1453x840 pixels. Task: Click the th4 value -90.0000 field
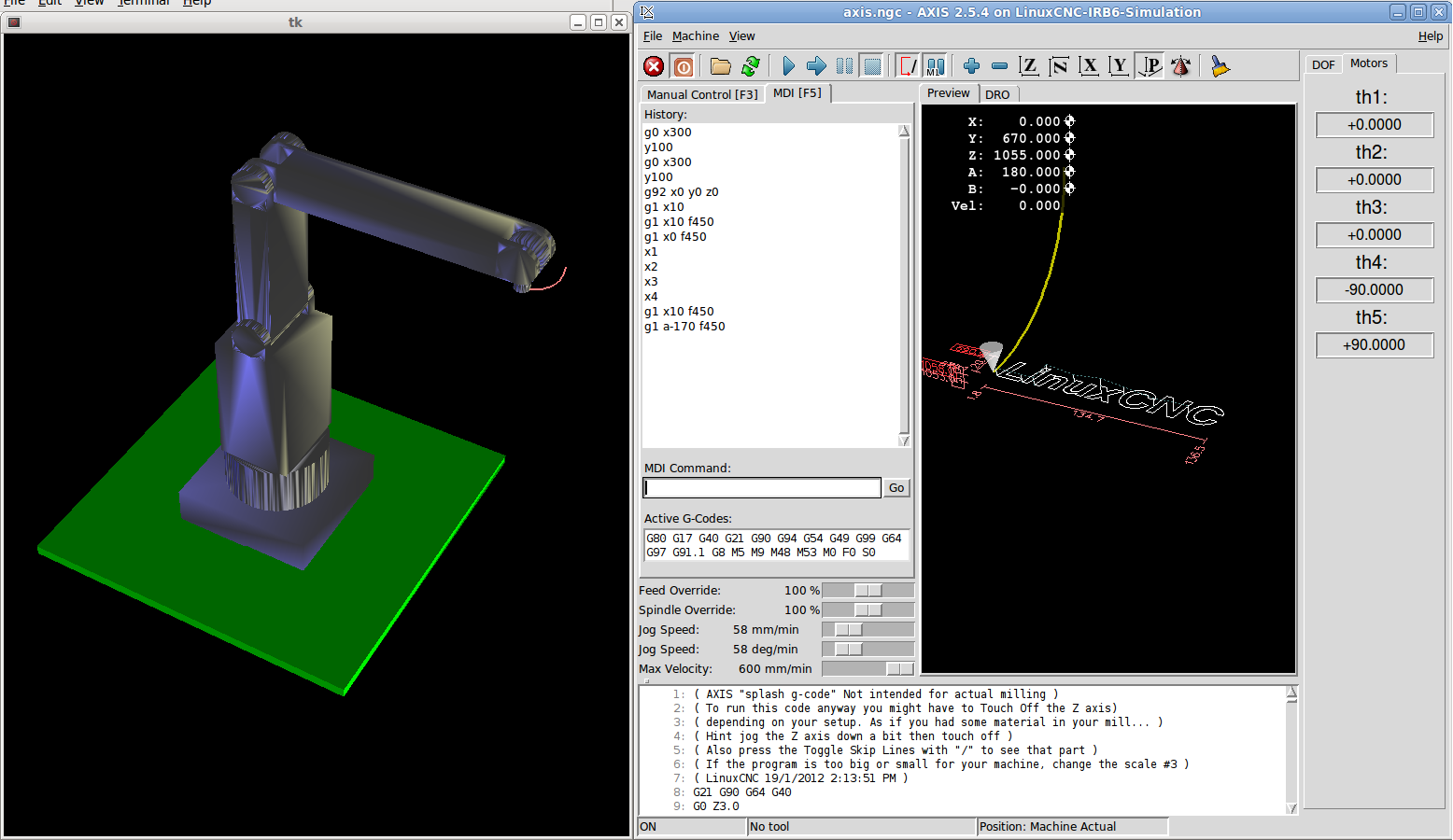[x=1374, y=290]
